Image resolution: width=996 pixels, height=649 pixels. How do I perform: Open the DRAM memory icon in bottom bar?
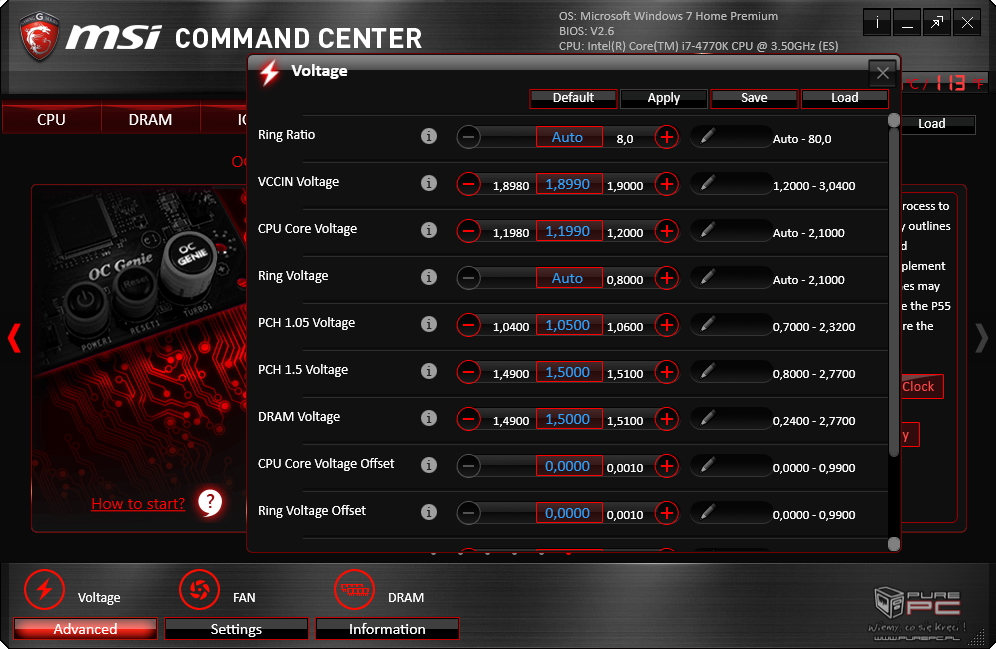[354, 589]
